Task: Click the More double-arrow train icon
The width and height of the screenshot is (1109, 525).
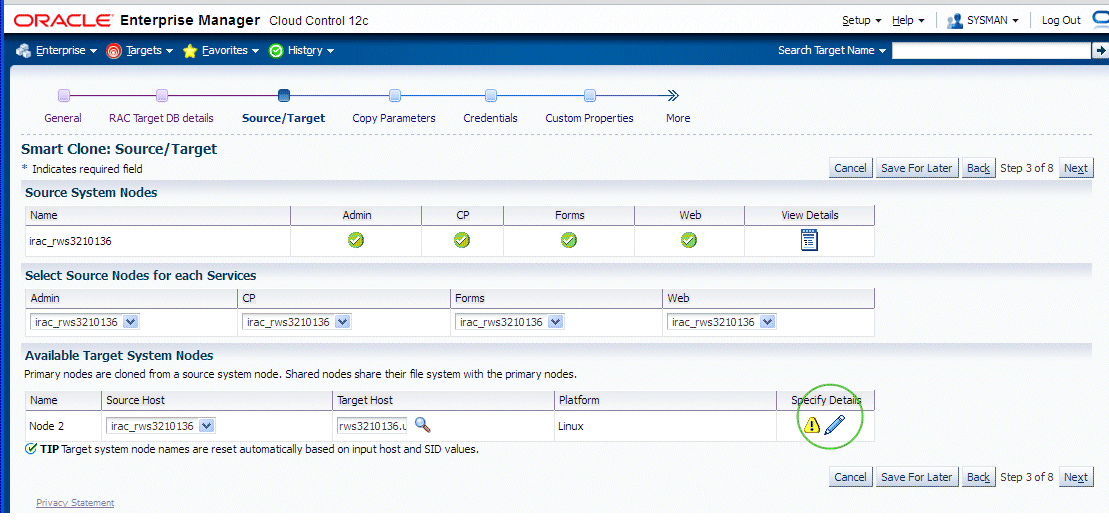Action: point(673,95)
